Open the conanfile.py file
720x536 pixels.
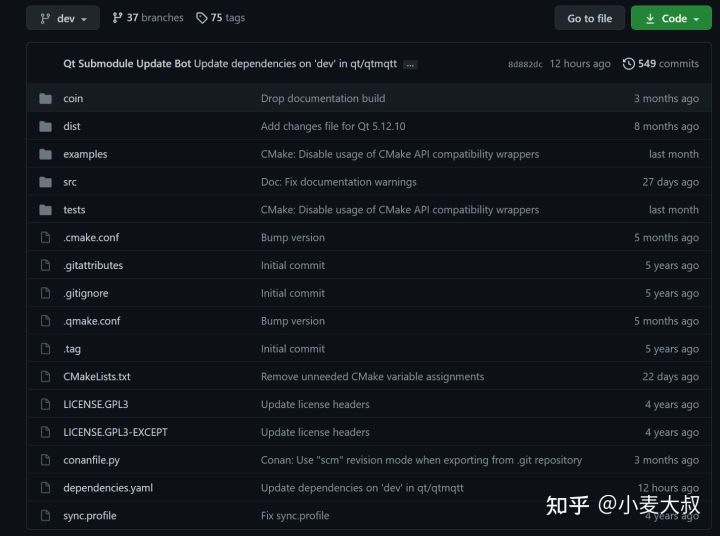(x=91, y=460)
